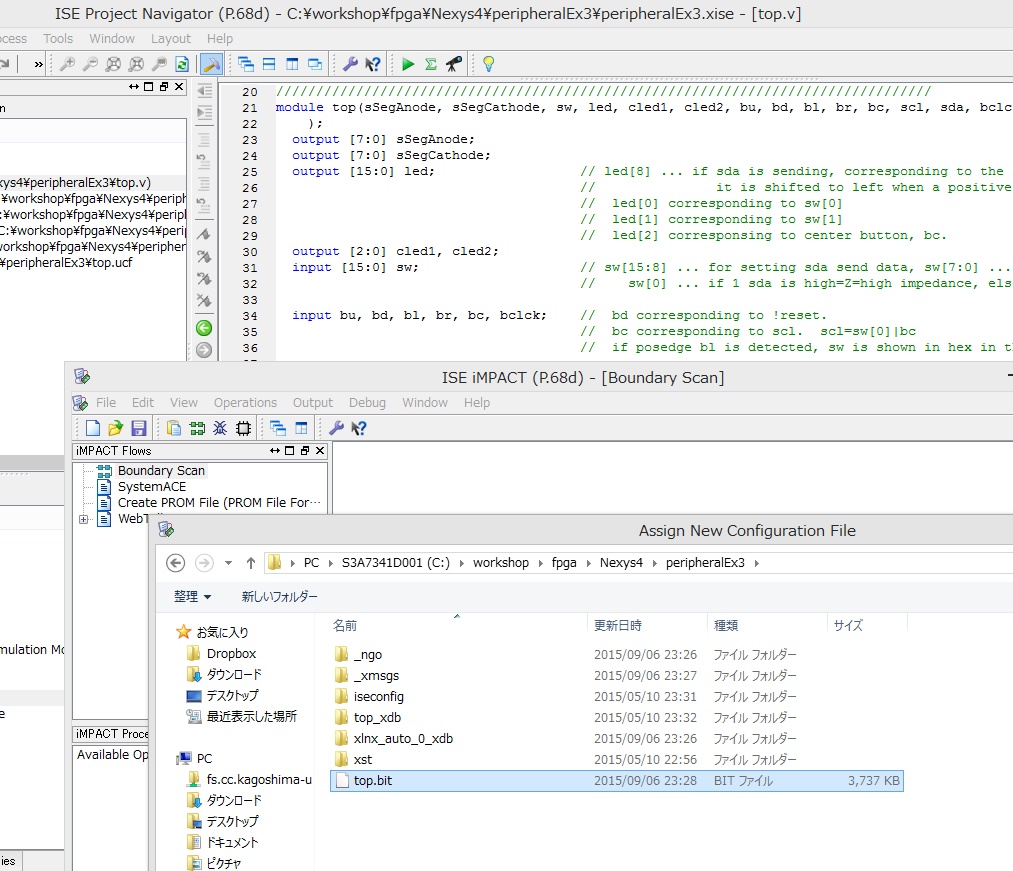Open the Layout menu in ISE Project Navigator
This screenshot has height=871, width=1013.
tap(170, 38)
